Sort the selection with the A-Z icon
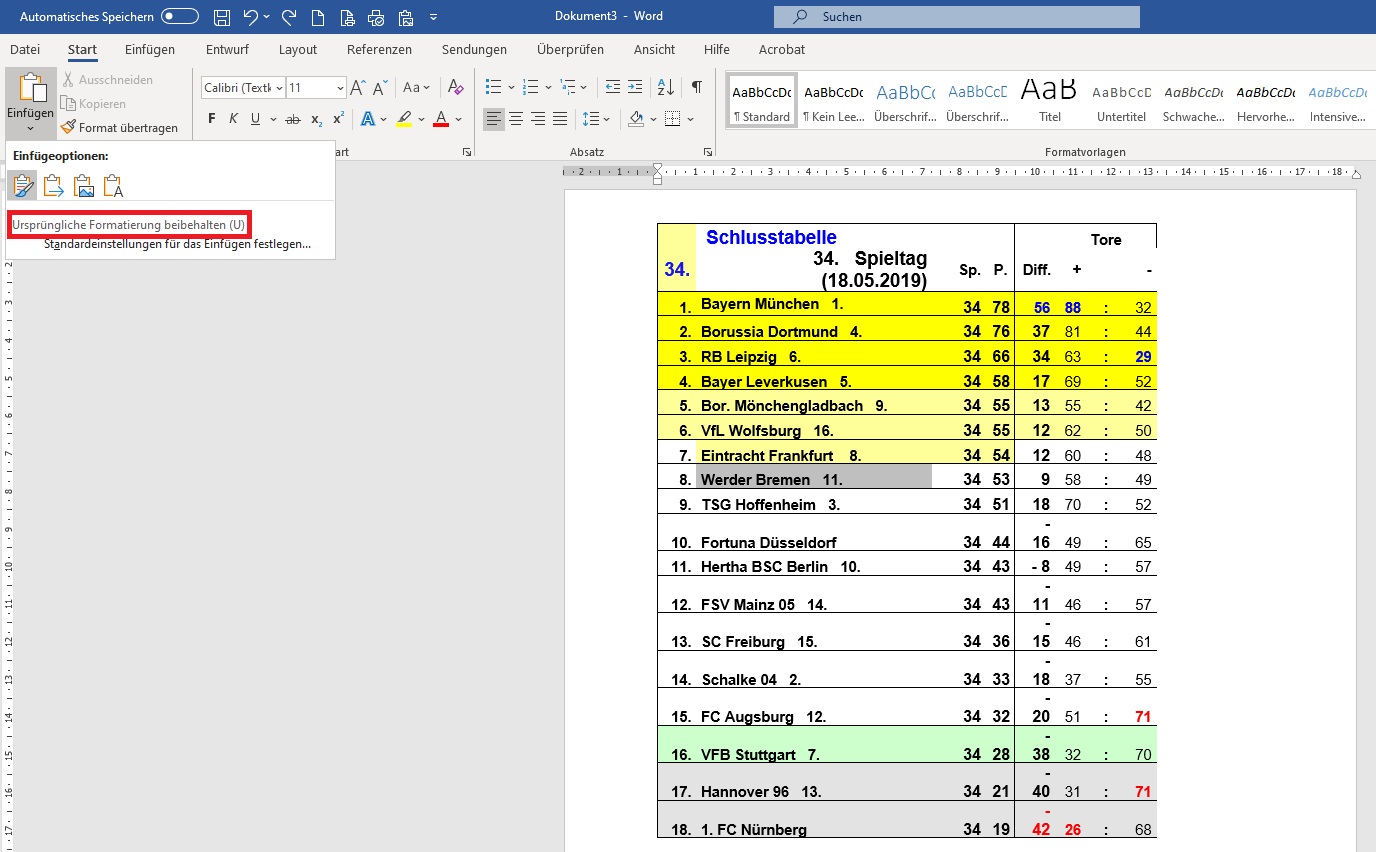Image resolution: width=1376 pixels, height=852 pixels. pyautogui.click(x=664, y=88)
